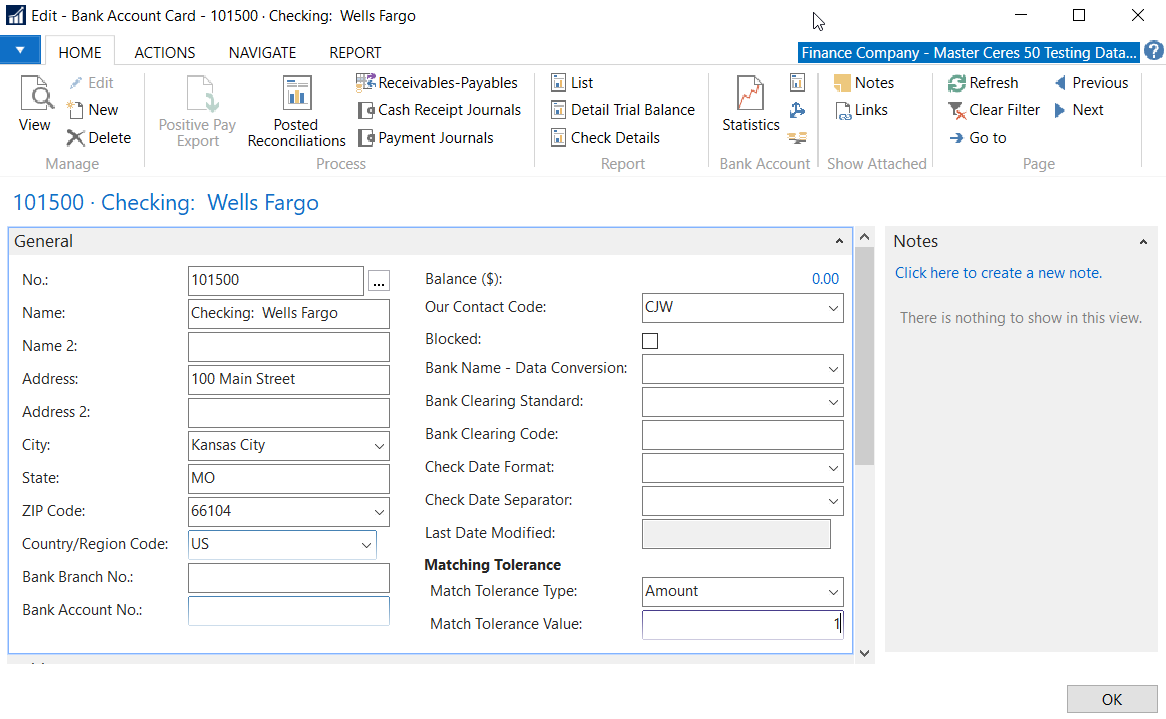Click the link to create a new note

pos(998,273)
